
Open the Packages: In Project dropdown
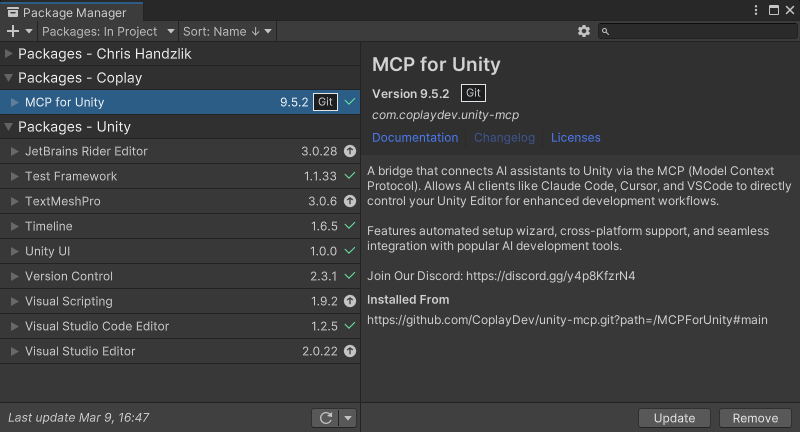click(x=108, y=31)
